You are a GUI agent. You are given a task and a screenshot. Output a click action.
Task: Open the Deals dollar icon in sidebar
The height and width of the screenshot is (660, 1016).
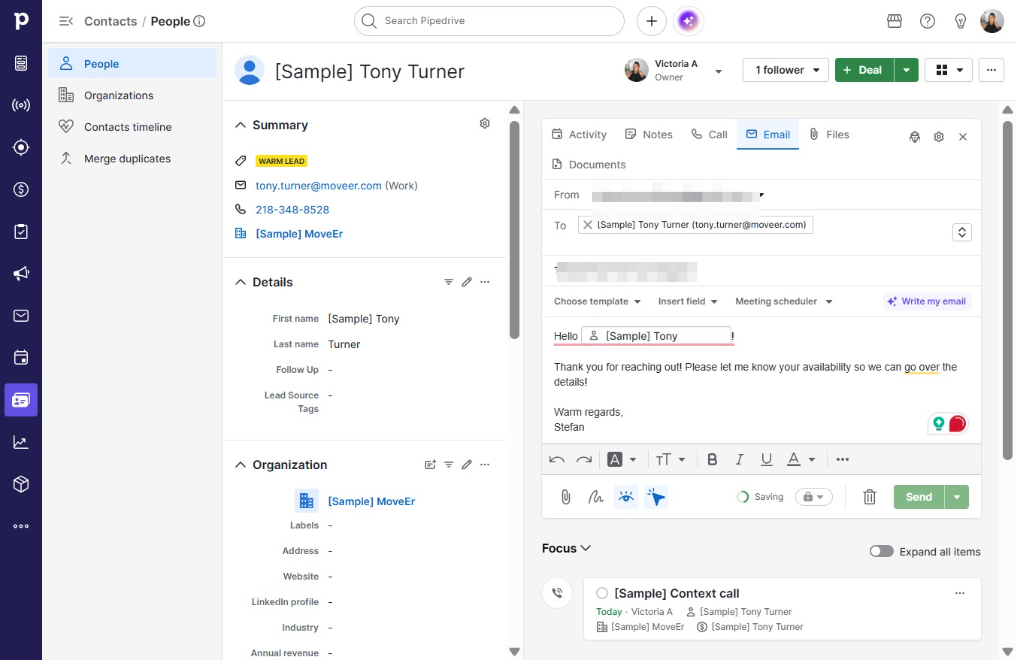click(x=21, y=189)
